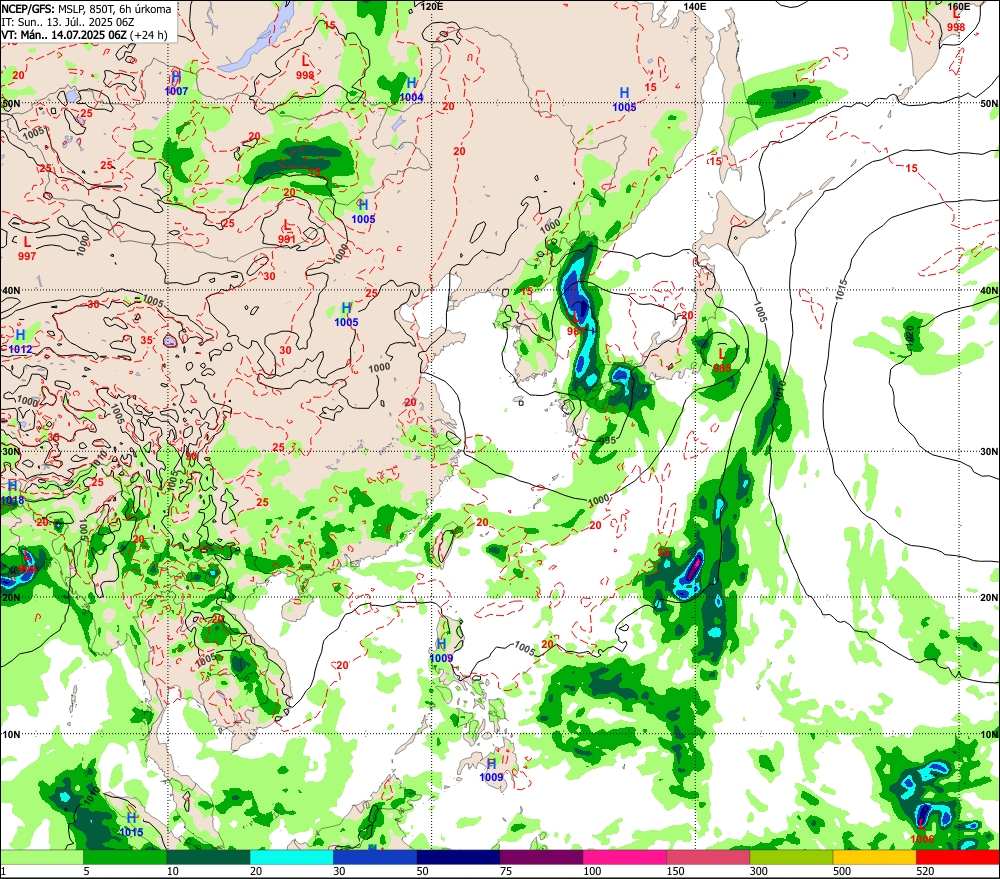The image size is (1000, 879).
Task: Select the cyan 20–30 mm legend swatch
Action: pos(291,857)
